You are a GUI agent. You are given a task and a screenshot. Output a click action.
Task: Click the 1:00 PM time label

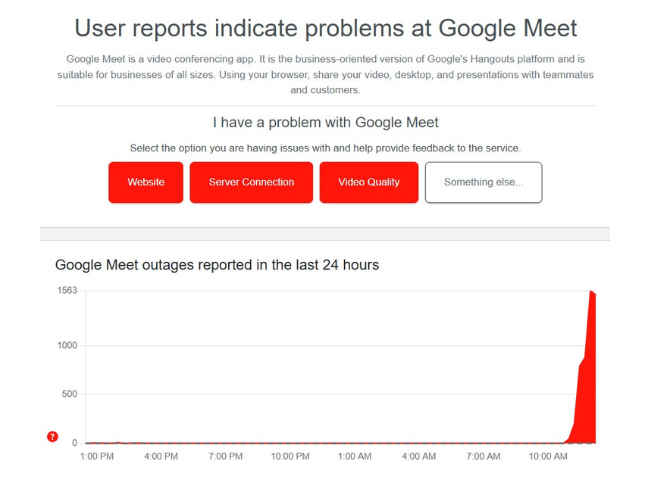[96, 457]
